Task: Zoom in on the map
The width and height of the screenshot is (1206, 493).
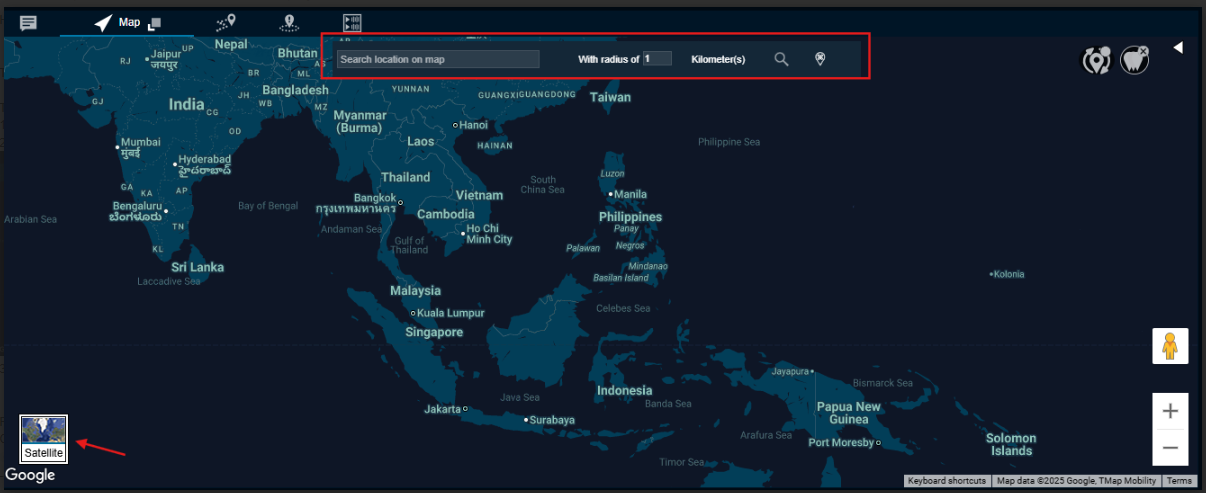Action: [1170, 411]
